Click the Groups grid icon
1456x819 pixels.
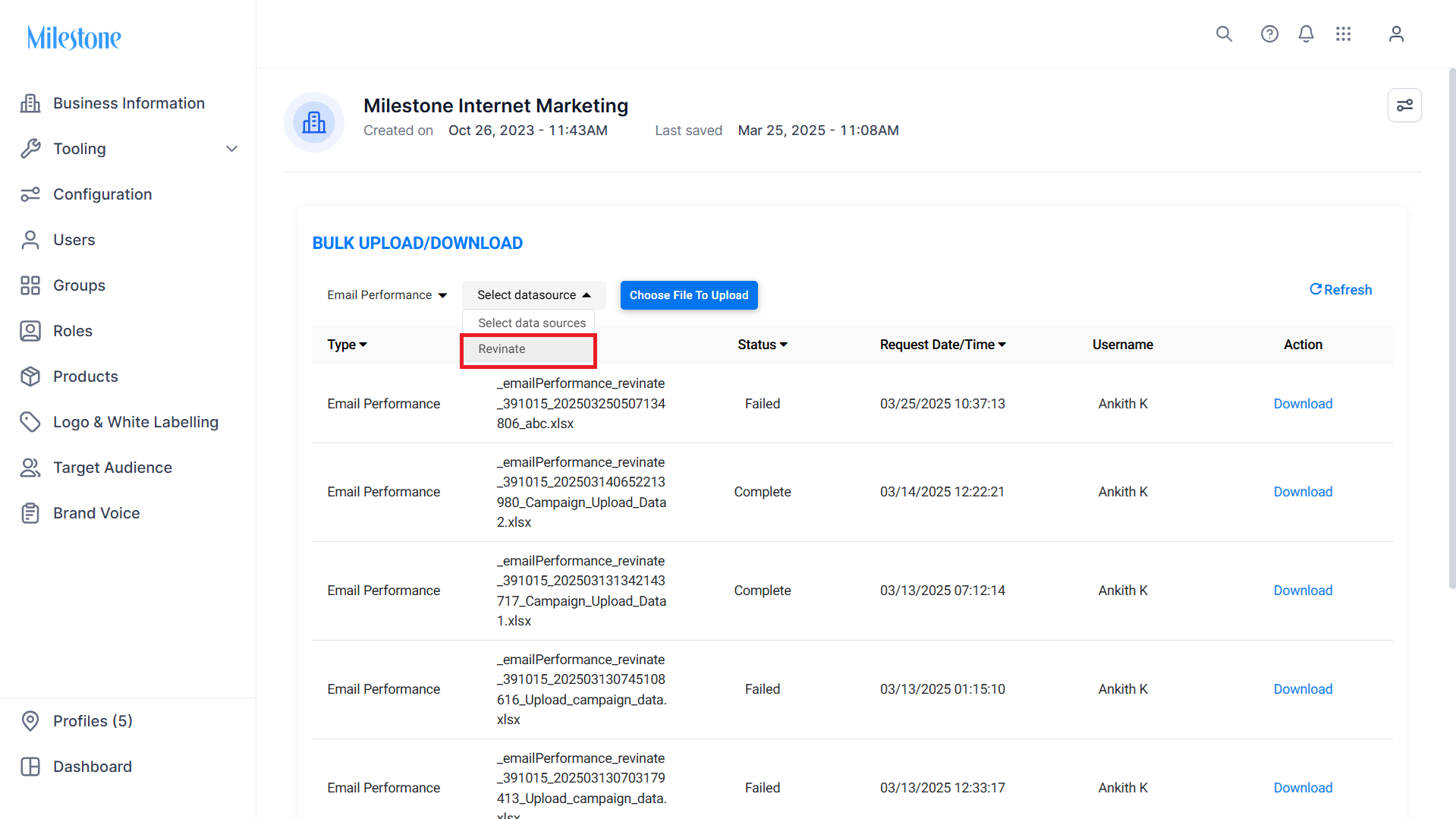point(30,285)
